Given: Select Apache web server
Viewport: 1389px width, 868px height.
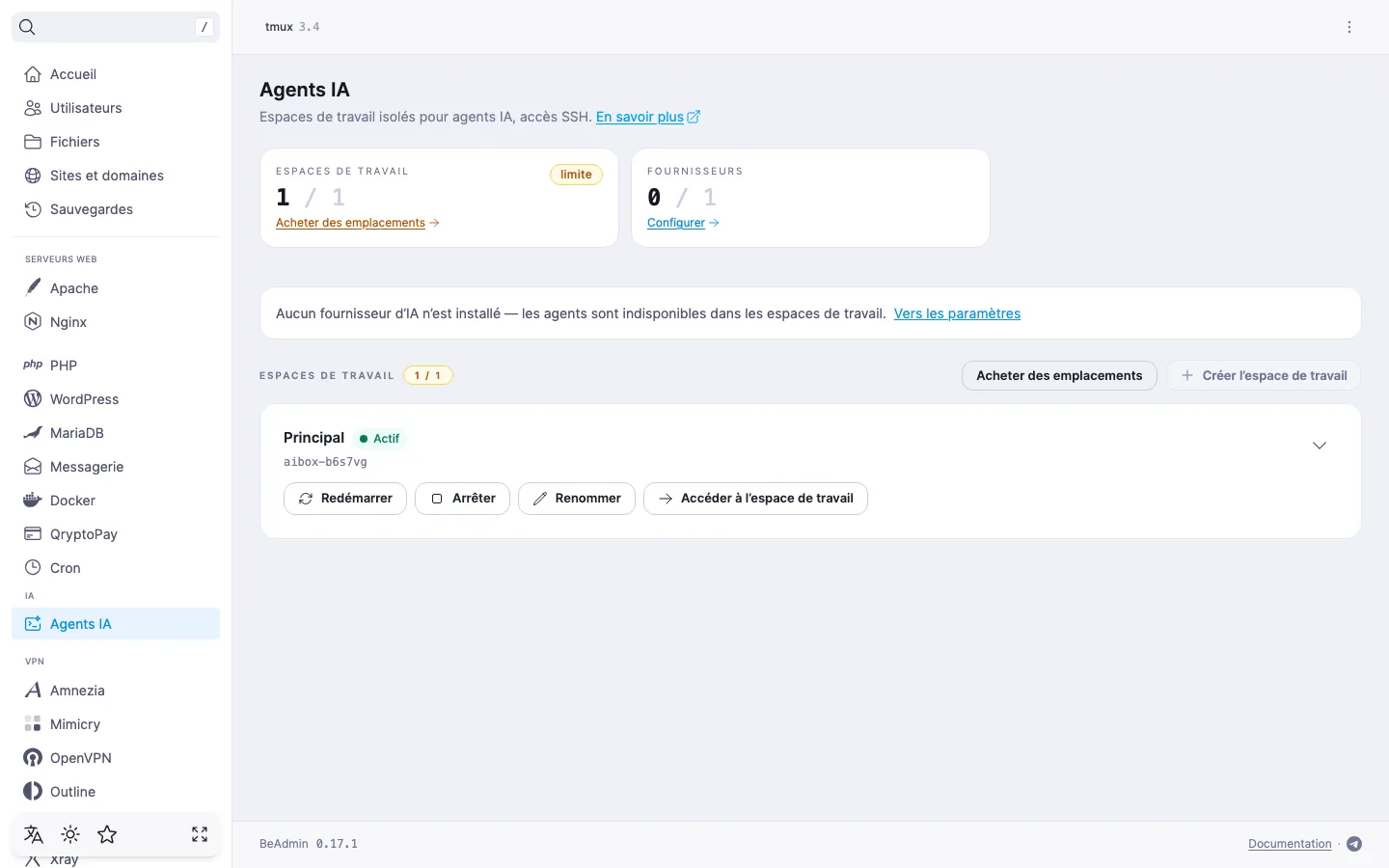Looking at the screenshot, I should (x=116, y=288).
